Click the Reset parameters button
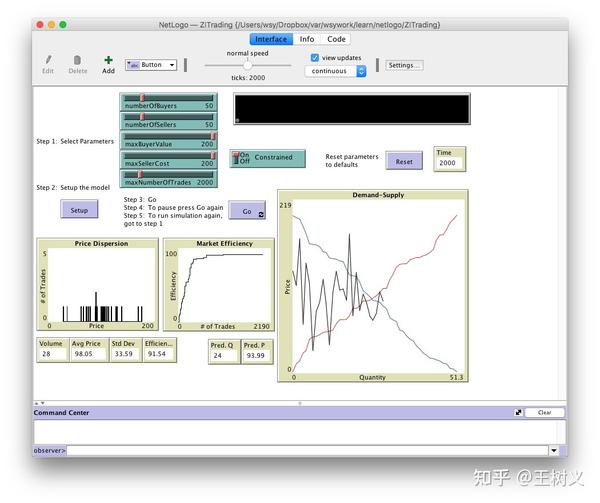The height and width of the screenshot is (503, 600). [404, 161]
